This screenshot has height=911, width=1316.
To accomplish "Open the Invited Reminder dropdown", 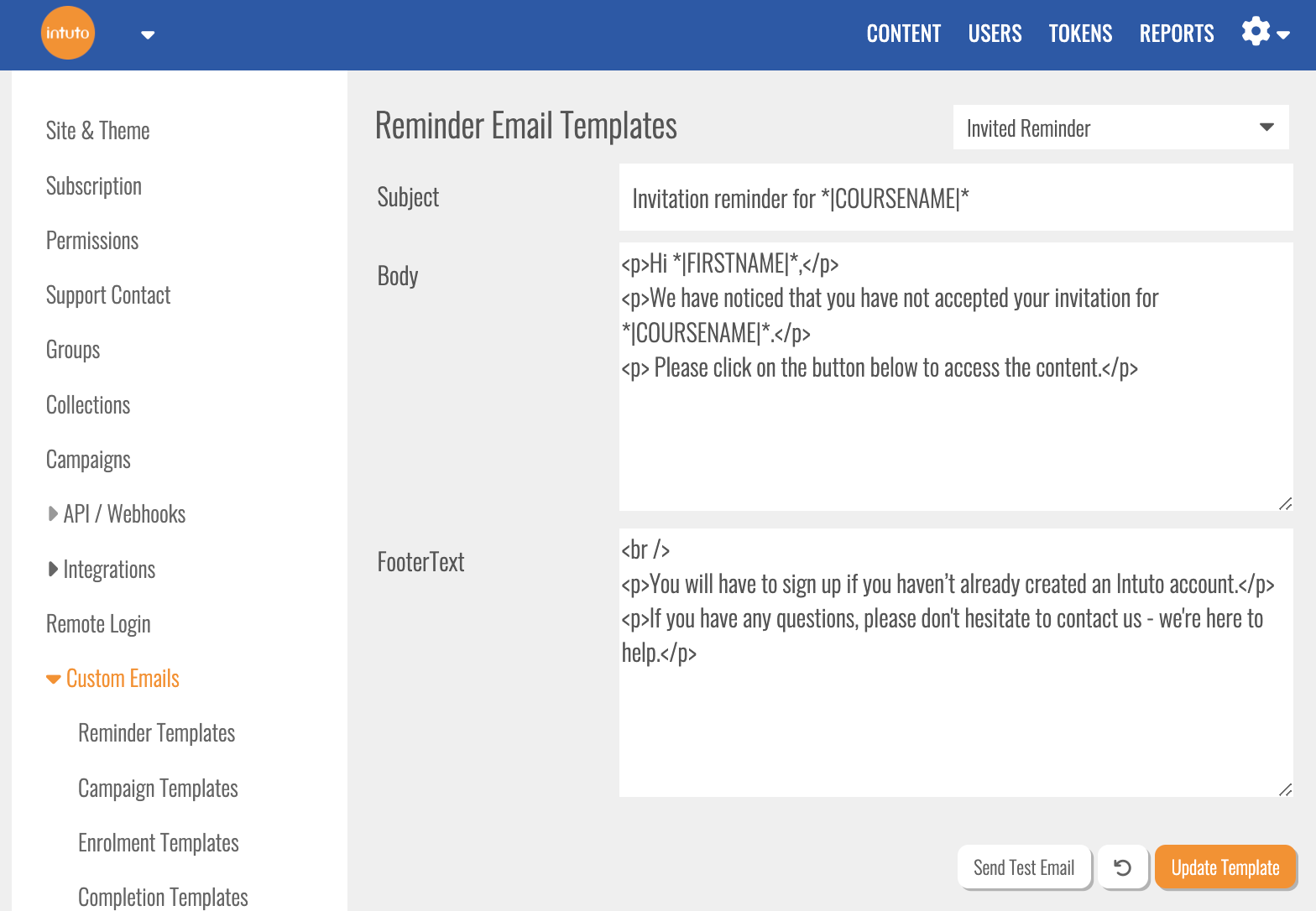I will [1120, 128].
